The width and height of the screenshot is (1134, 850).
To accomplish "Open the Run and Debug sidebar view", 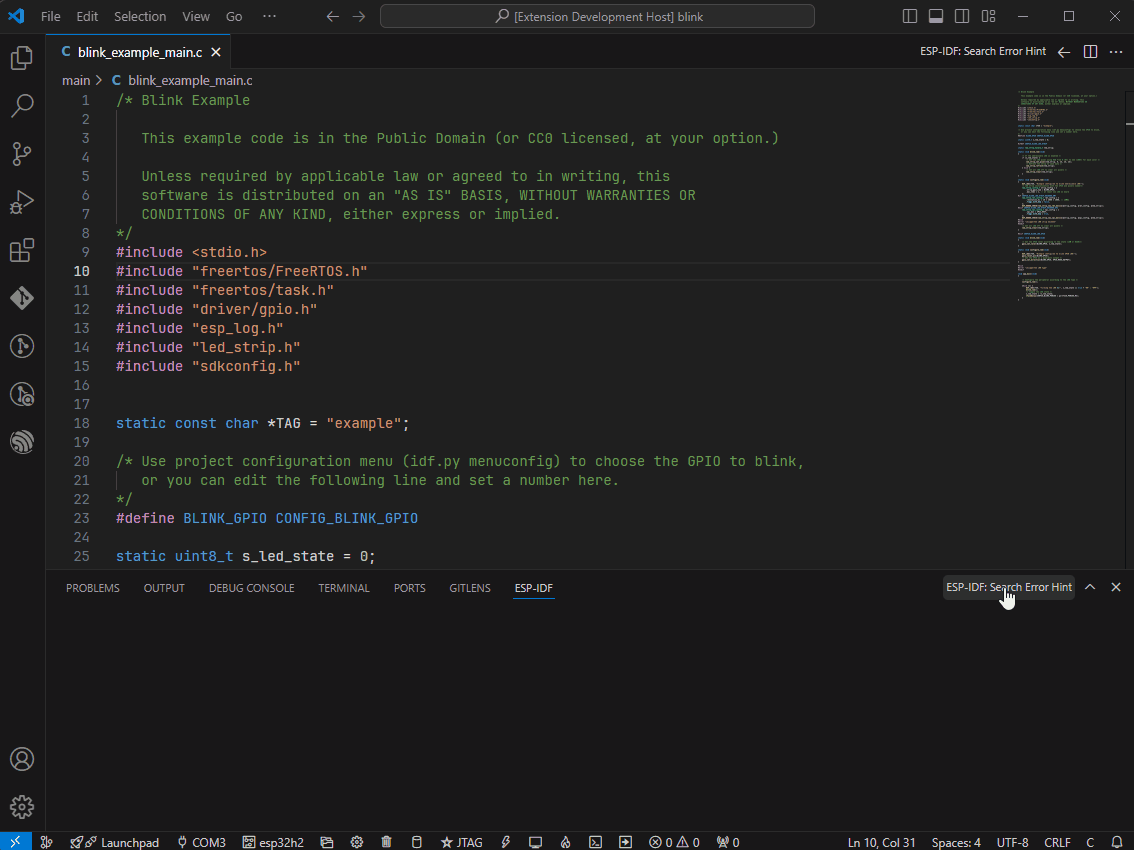I will pos(22,202).
